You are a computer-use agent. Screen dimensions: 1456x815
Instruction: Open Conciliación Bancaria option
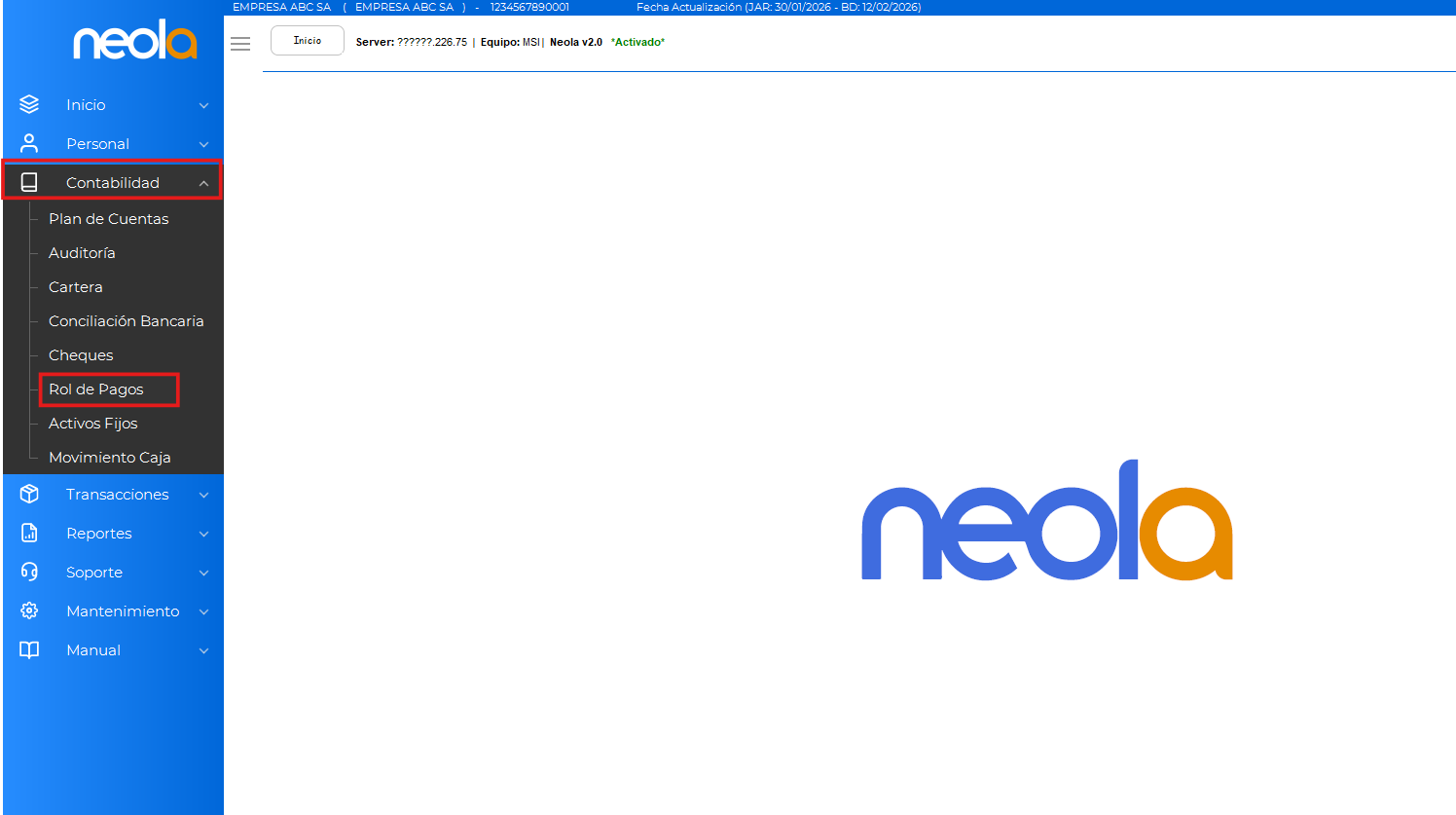click(x=126, y=321)
